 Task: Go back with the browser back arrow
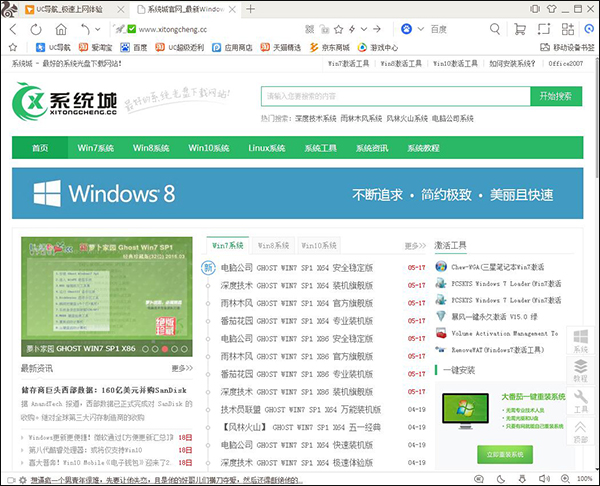pos(13,29)
